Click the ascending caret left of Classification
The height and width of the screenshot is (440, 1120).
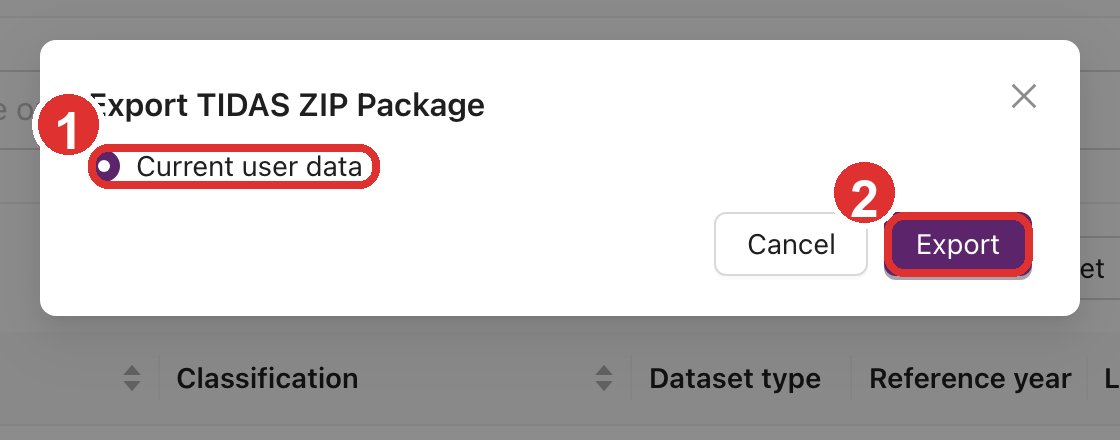(132, 372)
